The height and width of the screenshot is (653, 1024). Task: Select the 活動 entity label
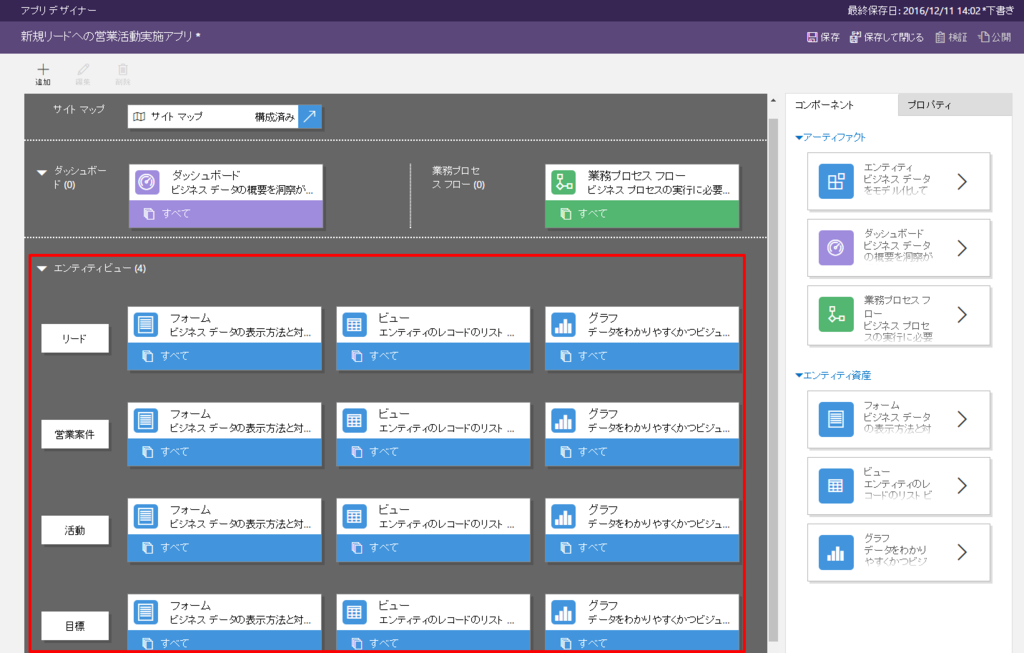pos(74,530)
